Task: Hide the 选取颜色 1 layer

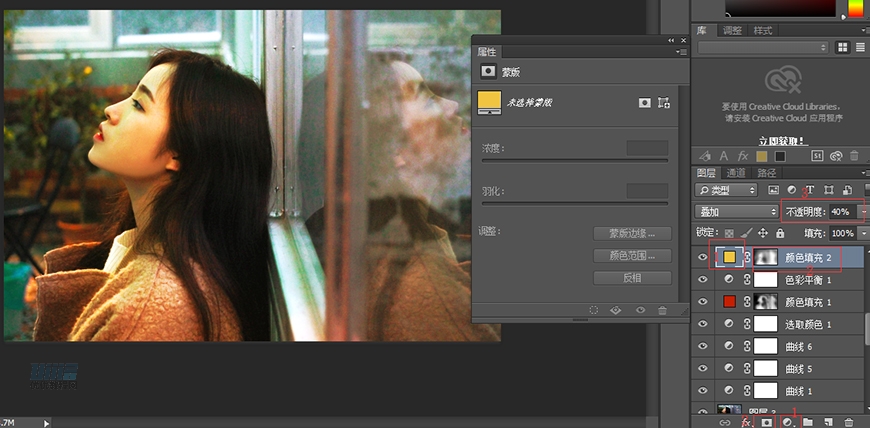Action: coord(703,324)
